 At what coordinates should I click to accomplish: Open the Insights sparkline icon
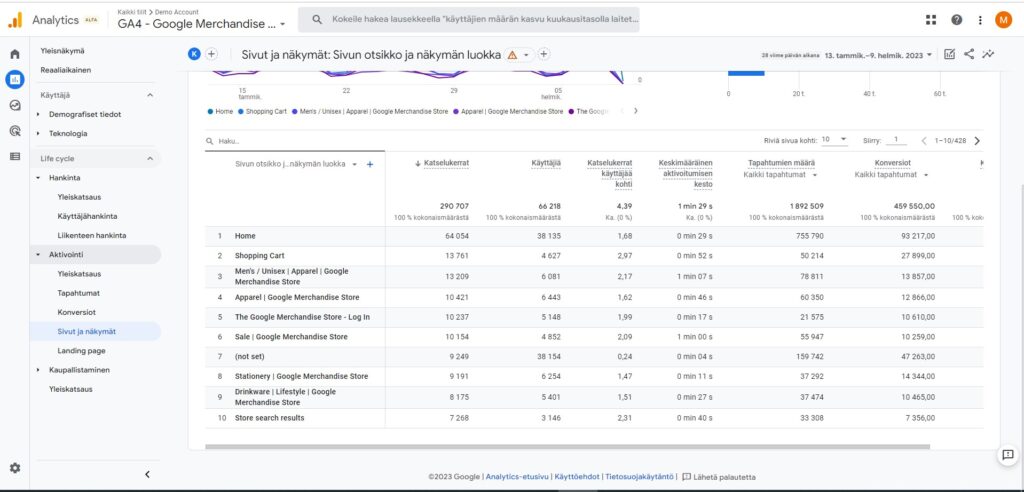[x=988, y=54]
